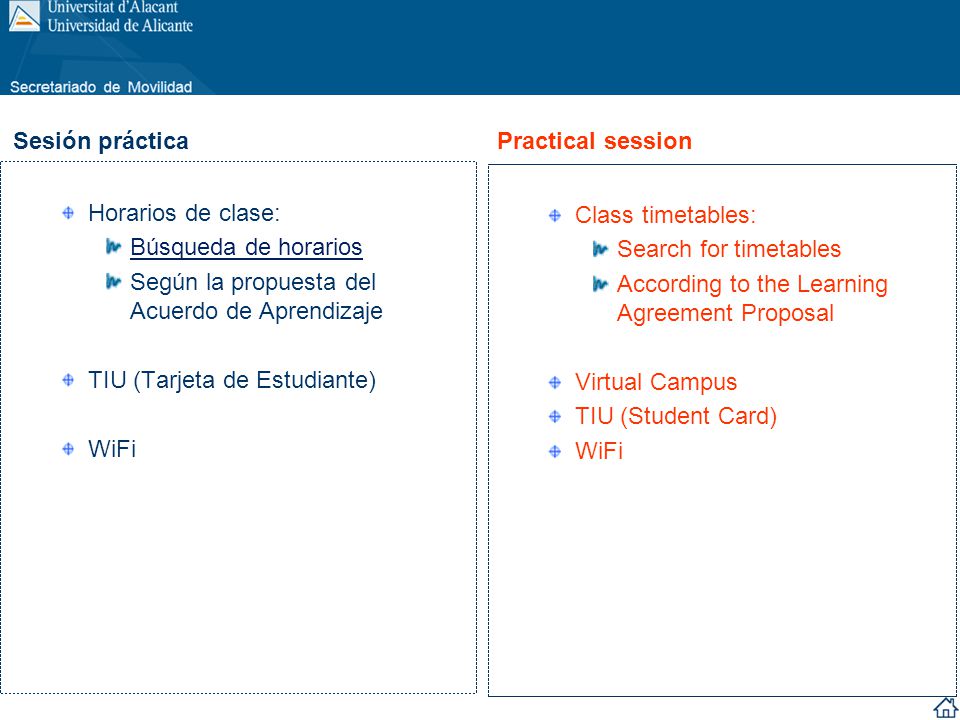Click the Practical session heading
Screen dimensions: 960x720
[594, 141]
